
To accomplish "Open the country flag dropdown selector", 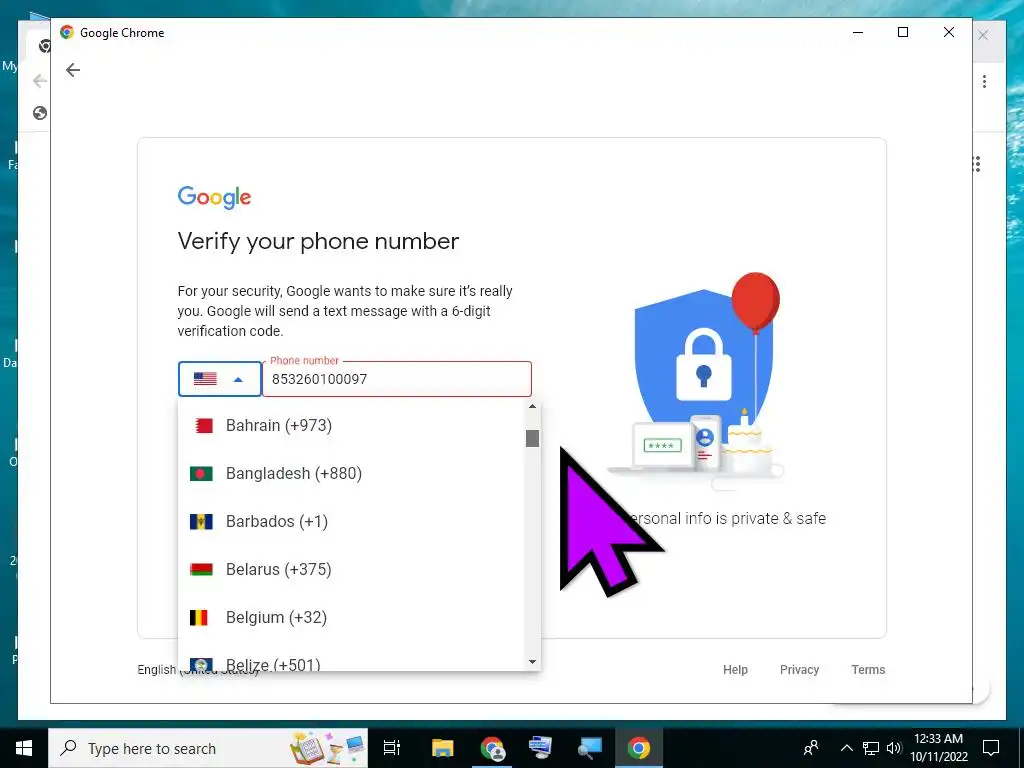I will point(219,379).
